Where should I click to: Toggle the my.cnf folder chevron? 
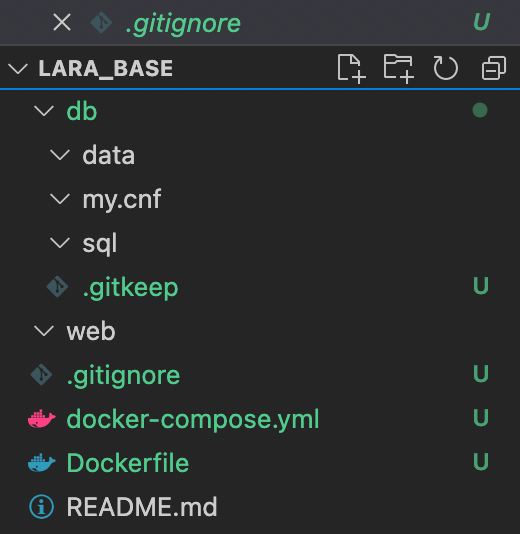coord(60,199)
